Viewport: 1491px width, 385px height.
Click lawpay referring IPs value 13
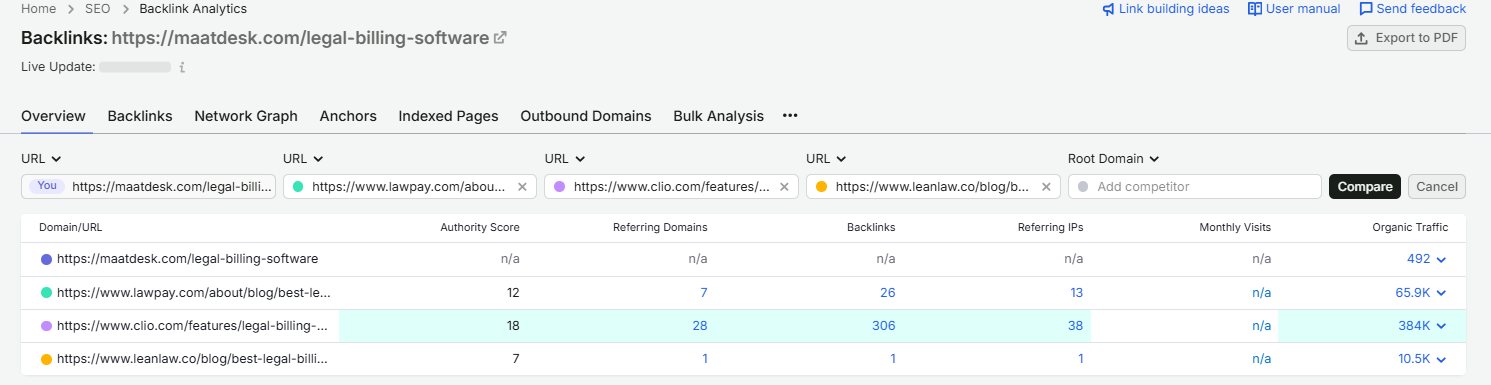(x=1076, y=293)
